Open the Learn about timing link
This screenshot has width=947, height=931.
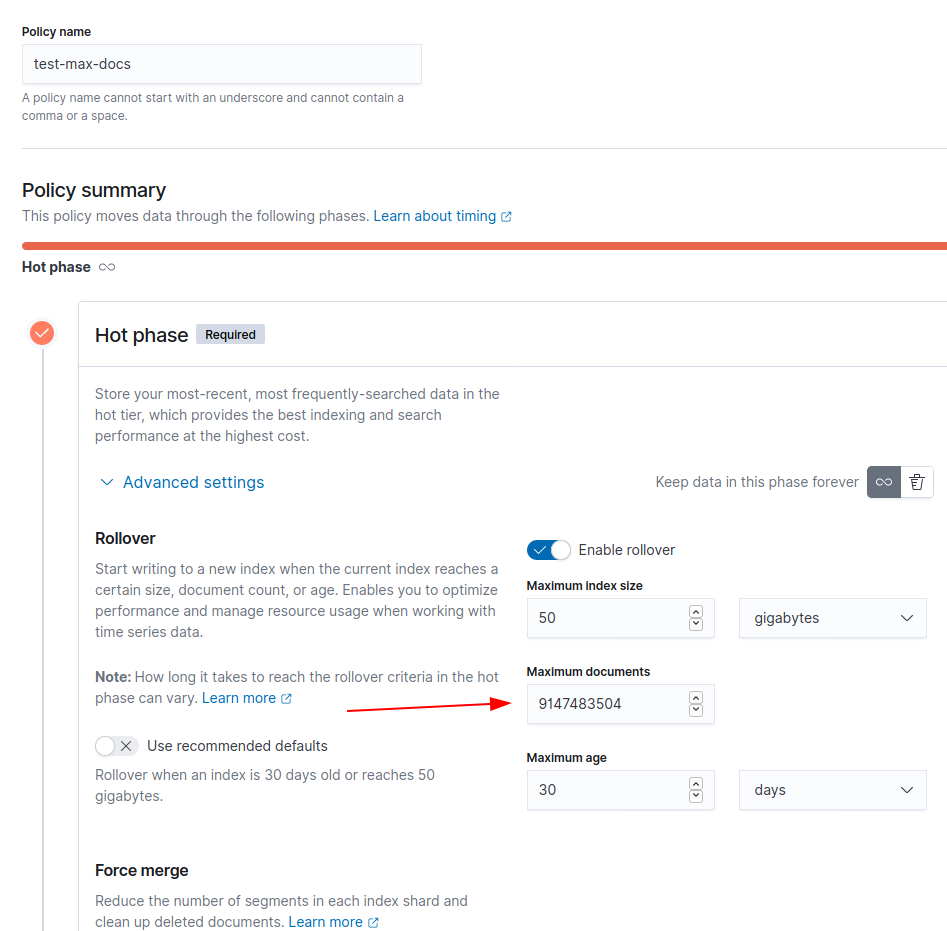435,216
